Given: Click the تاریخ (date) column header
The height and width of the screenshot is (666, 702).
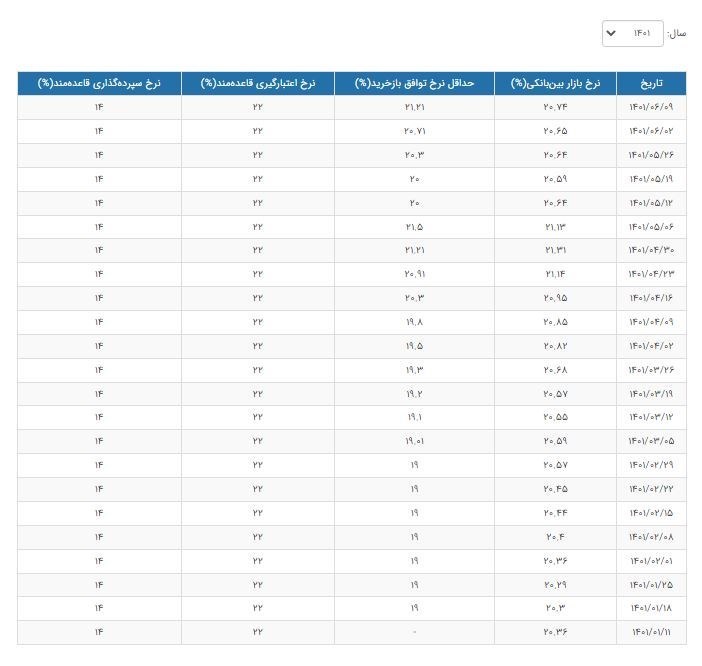Looking at the screenshot, I should coord(651,83).
